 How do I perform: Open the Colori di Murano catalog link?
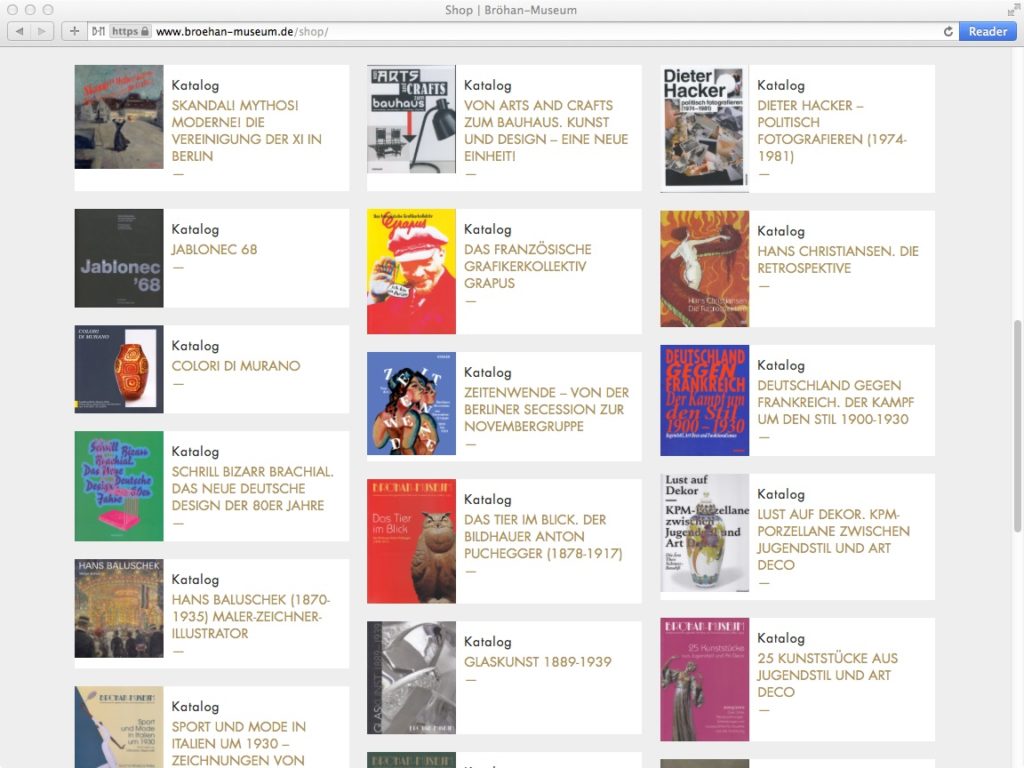coord(236,366)
